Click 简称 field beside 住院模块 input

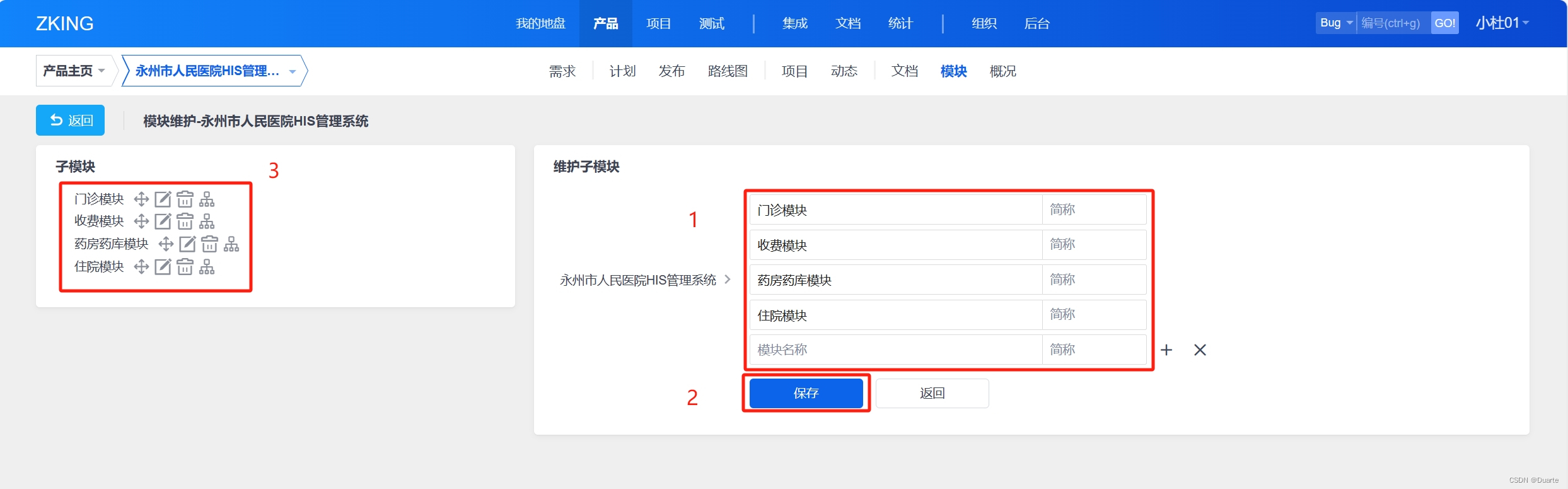pos(1094,315)
